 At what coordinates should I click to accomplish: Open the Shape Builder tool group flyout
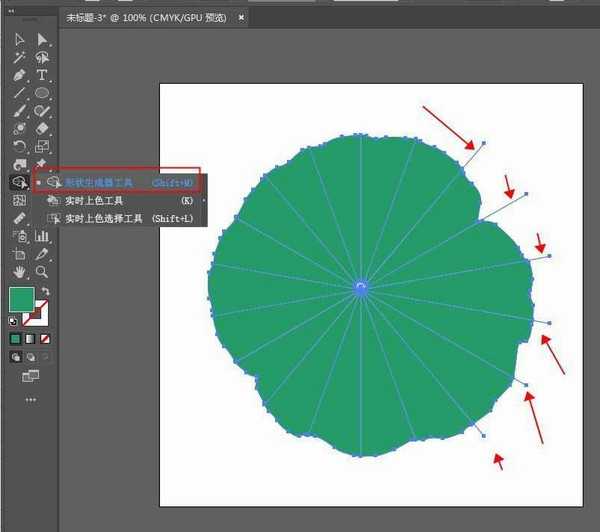pyautogui.click(x=19, y=182)
